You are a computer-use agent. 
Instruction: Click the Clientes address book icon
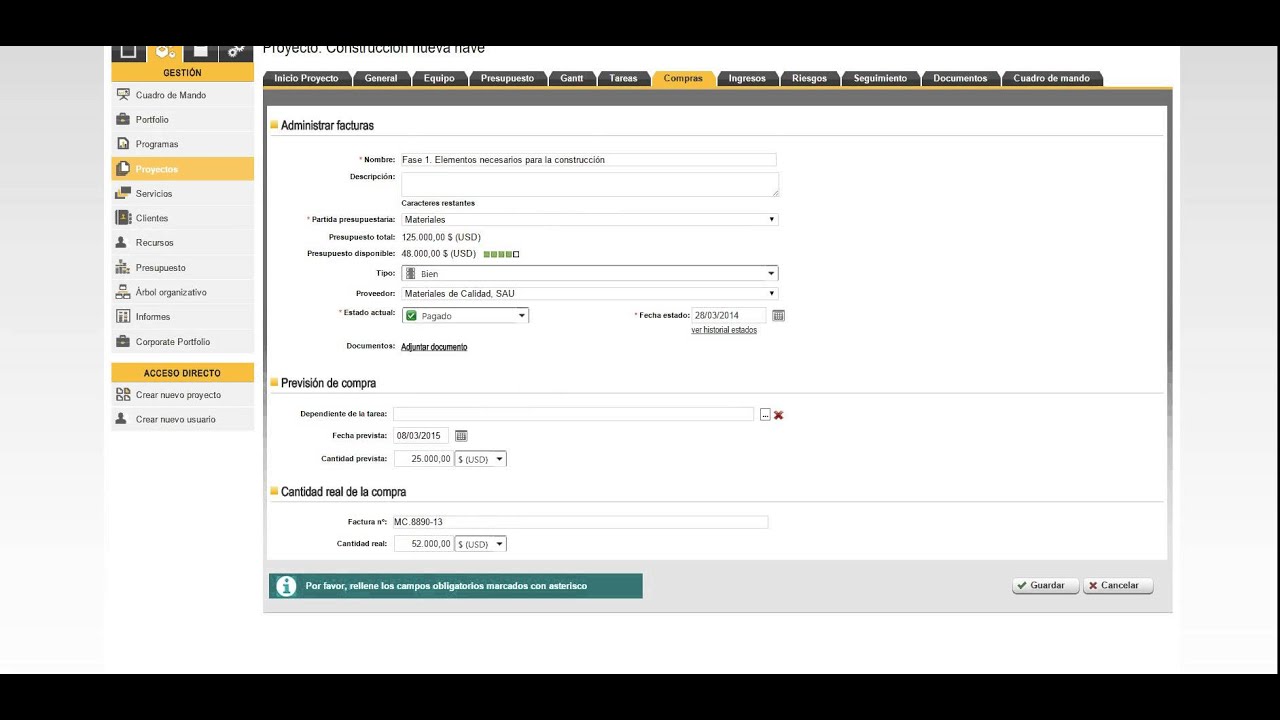[123, 218]
